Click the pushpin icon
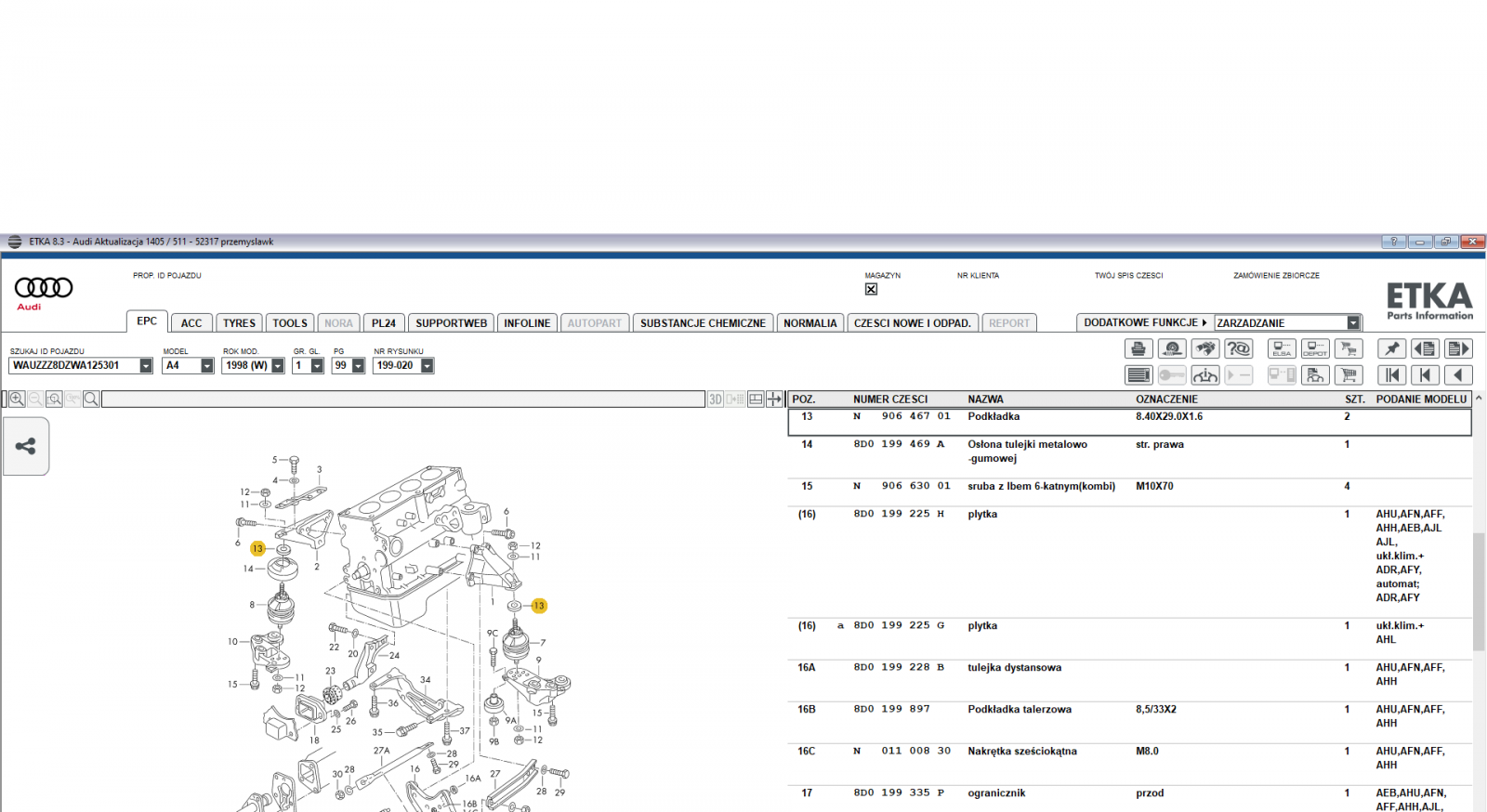 [1391, 348]
